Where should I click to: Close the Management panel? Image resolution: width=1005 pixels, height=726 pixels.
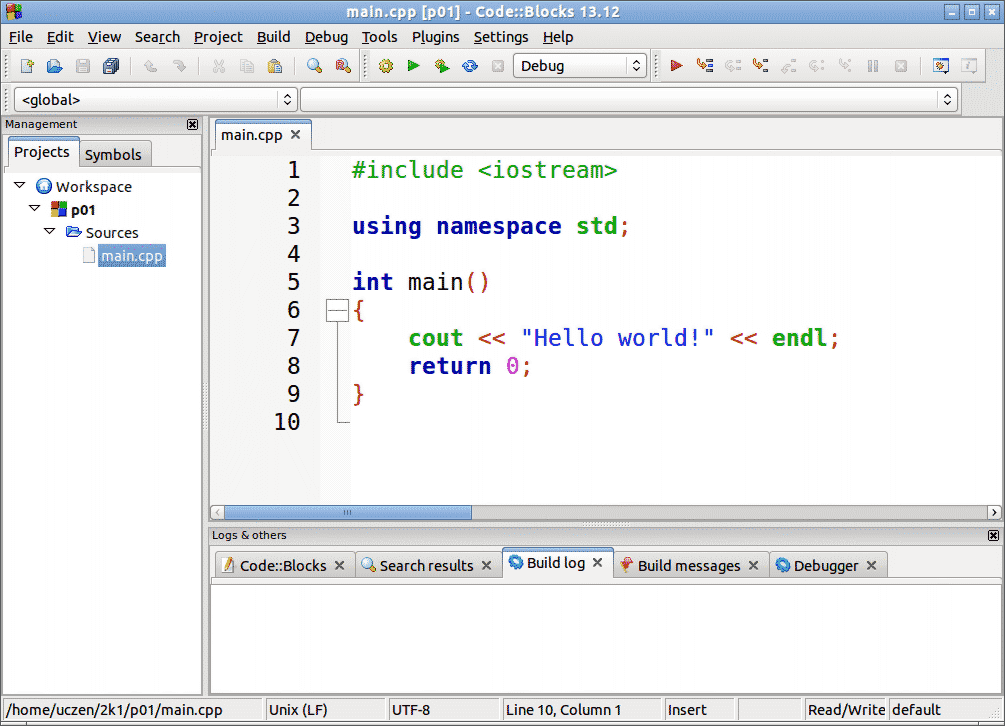[192, 124]
